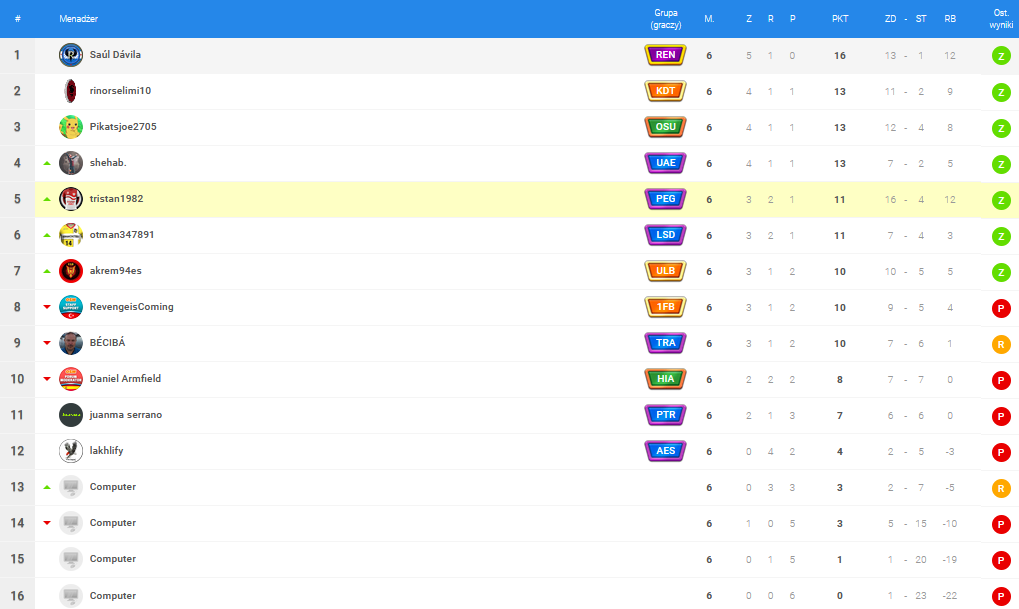Click Pikatsjoe2705's Pikachu avatar

[x=70, y=127]
